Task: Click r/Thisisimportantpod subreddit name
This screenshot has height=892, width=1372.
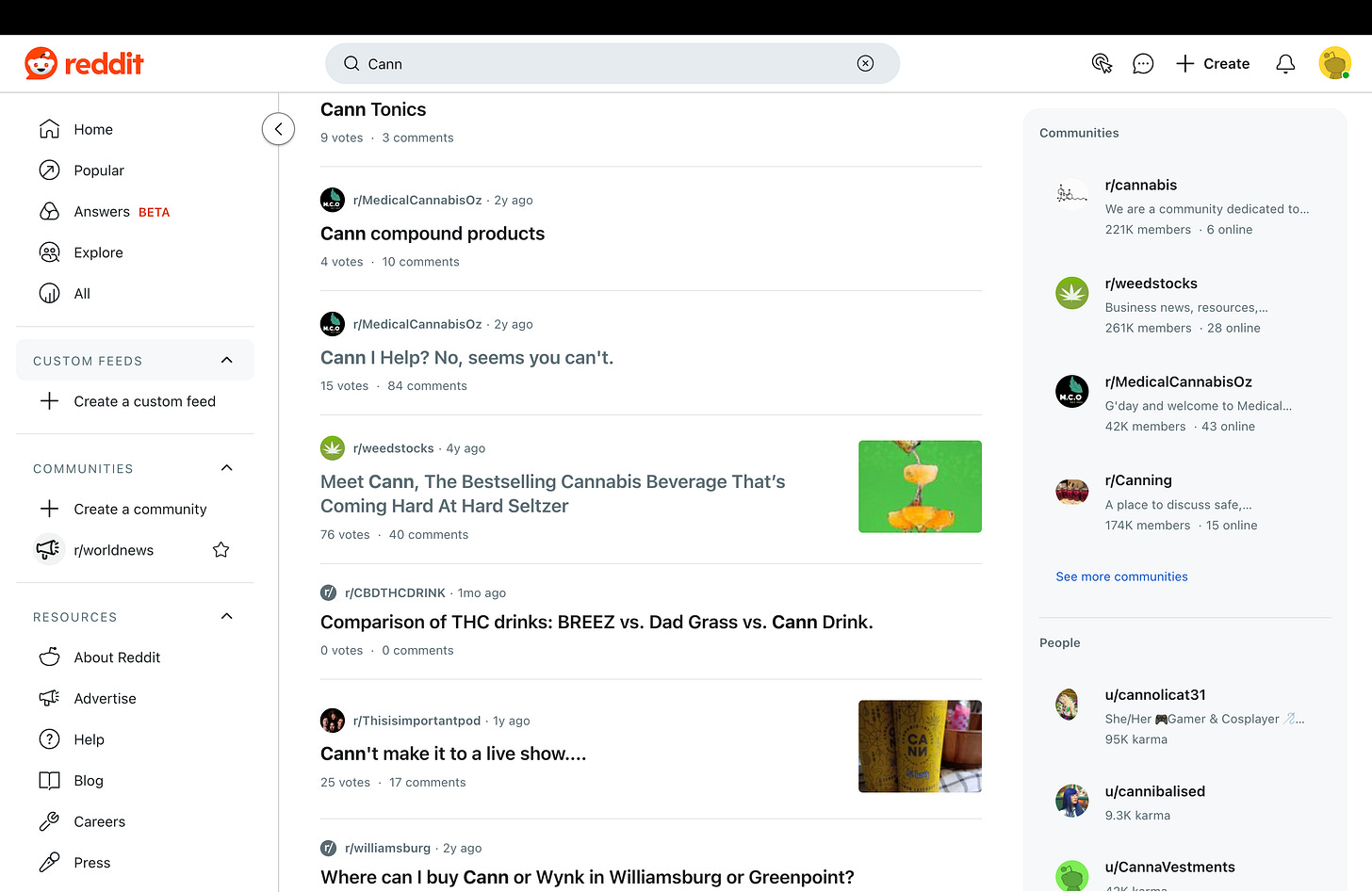Action: (x=416, y=721)
